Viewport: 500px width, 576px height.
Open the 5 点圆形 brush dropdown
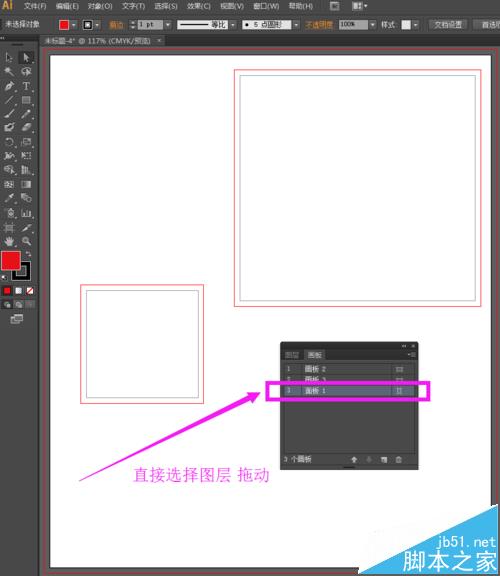[x=296, y=25]
